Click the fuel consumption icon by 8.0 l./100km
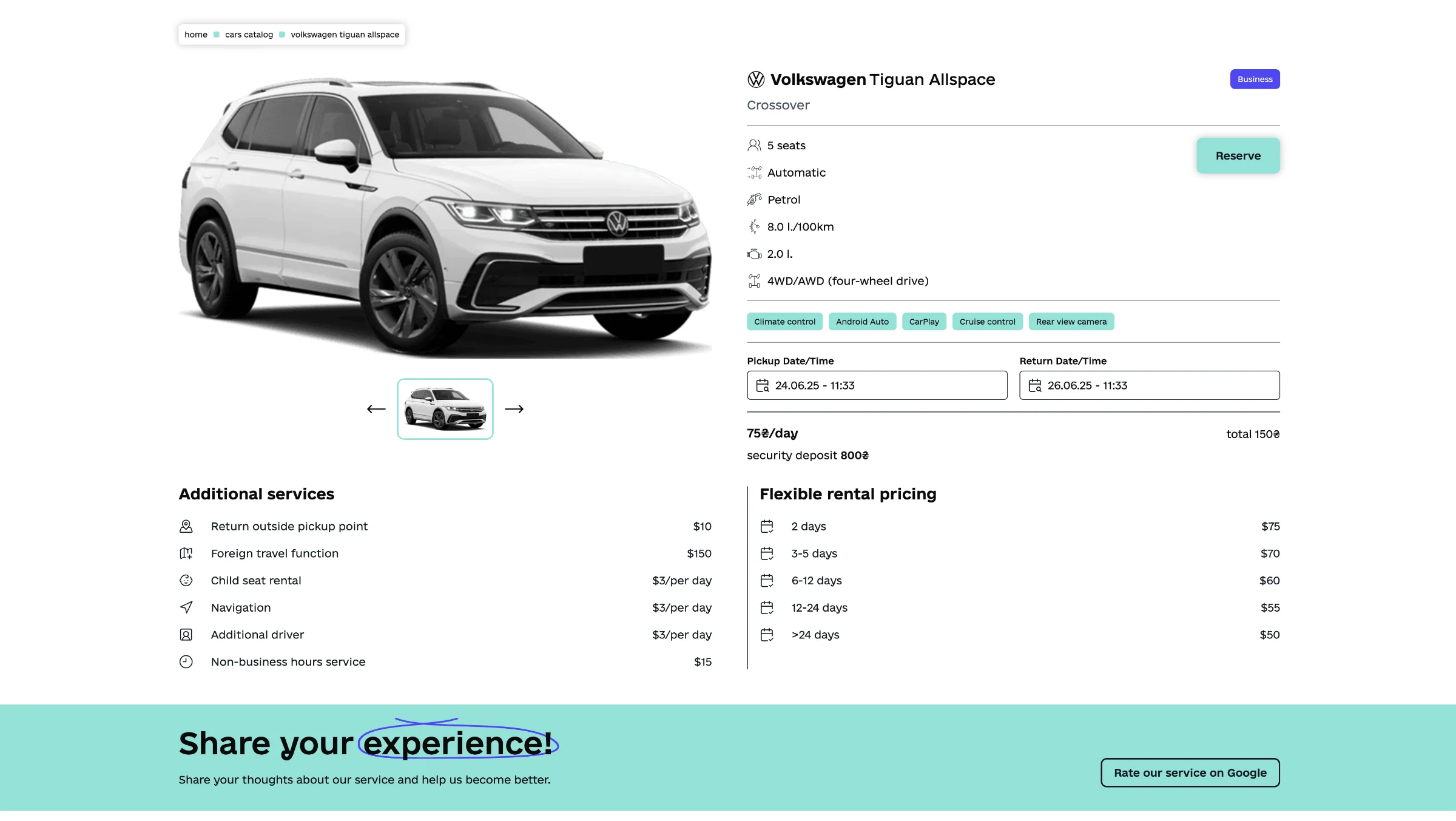1456x821 pixels. pyautogui.click(x=754, y=227)
